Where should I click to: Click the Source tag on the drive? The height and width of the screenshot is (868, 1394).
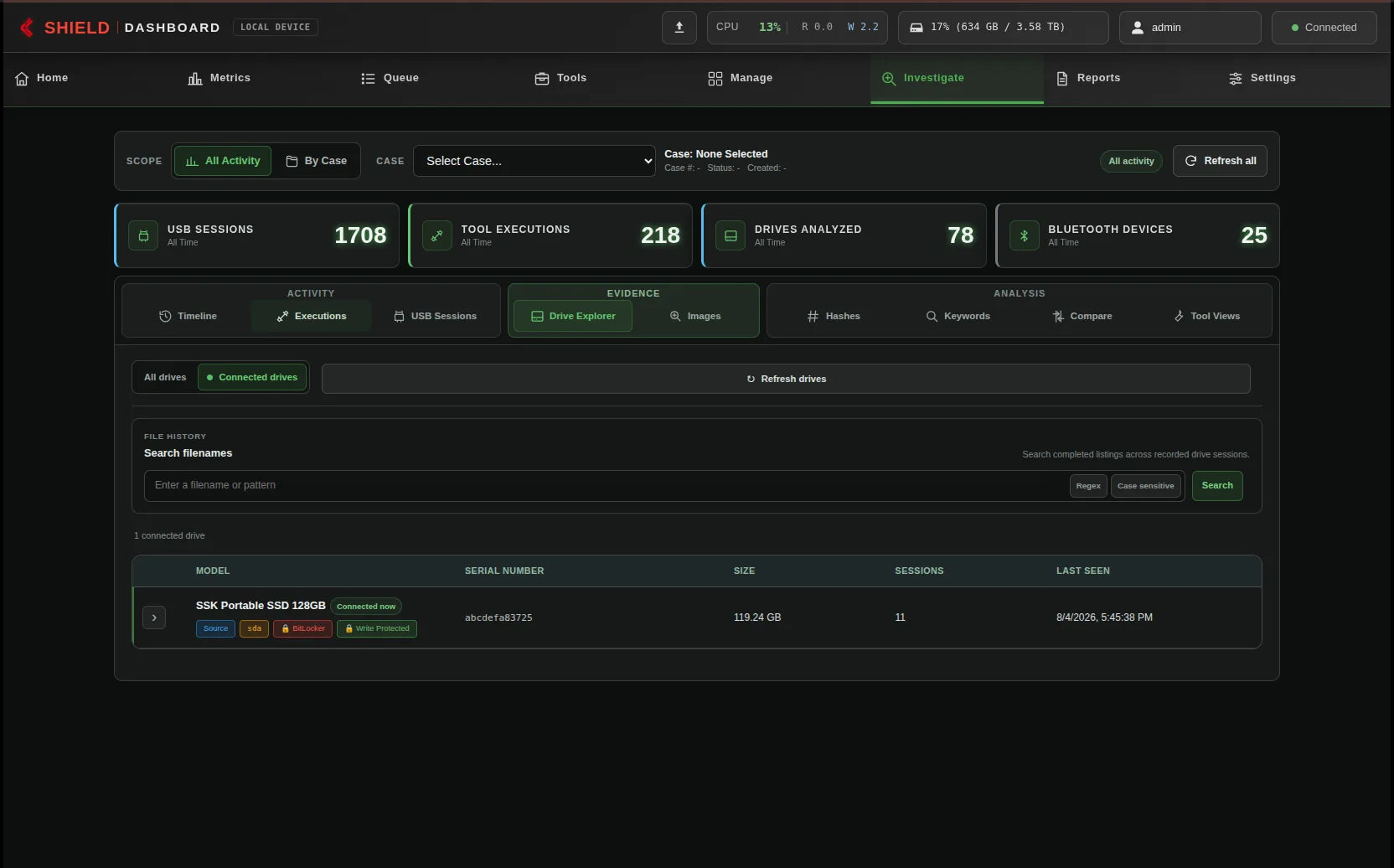(x=215, y=628)
